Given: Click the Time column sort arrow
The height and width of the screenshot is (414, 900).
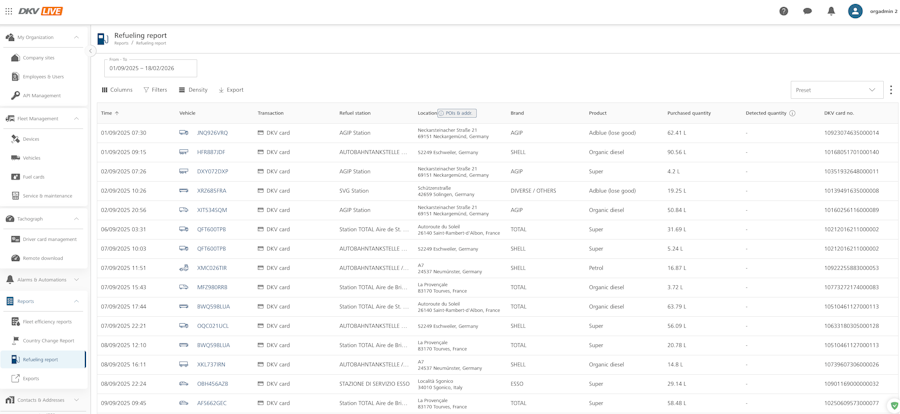Looking at the screenshot, I should click(118, 113).
